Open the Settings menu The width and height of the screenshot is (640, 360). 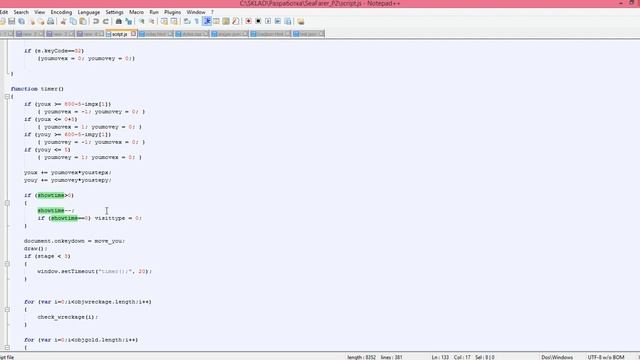[114, 12]
